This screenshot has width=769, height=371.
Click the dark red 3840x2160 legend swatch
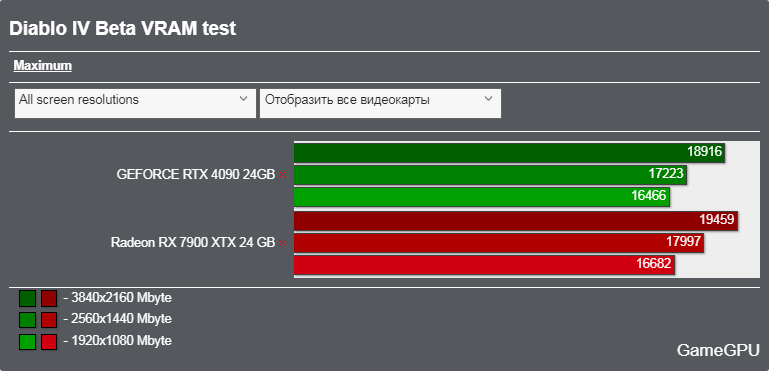49,298
